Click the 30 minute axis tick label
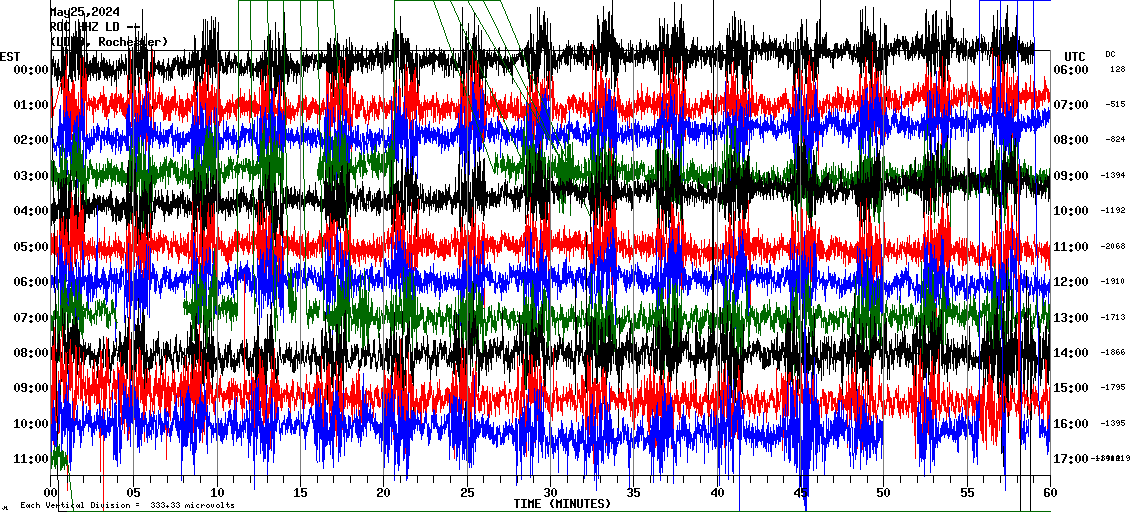The height and width of the screenshot is (519, 1130). click(550, 492)
